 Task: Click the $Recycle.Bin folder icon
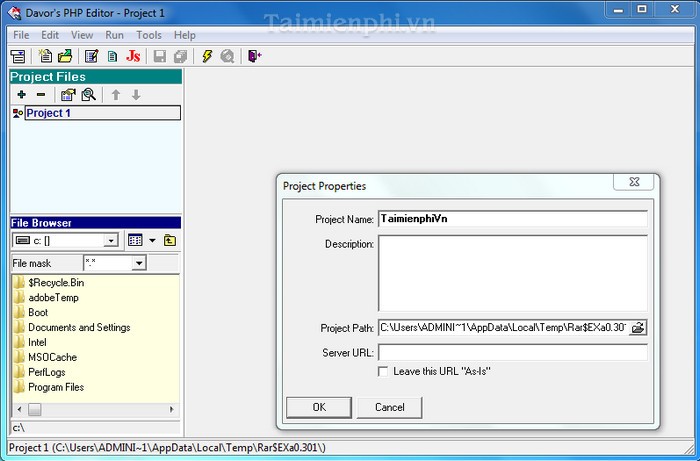click(19, 282)
